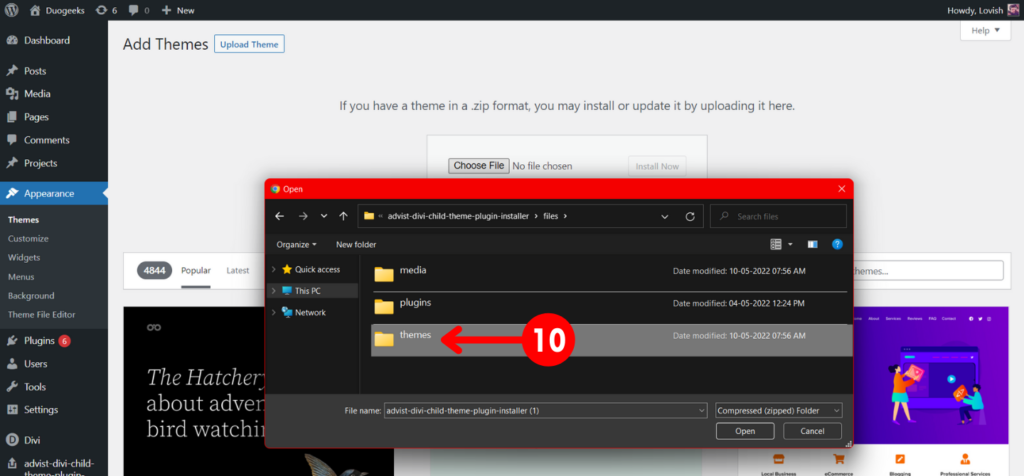Image resolution: width=1024 pixels, height=476 pixels.
Task: Open the Background submenu link
Action: coord(31,296)
